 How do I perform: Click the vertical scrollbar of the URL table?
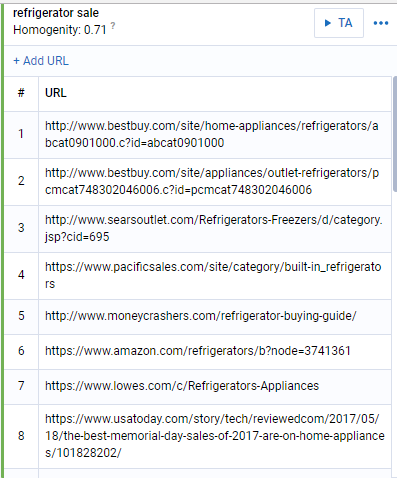395,134
